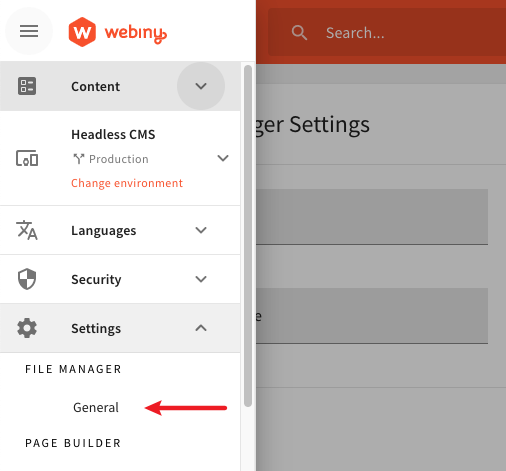Viewport: 506px width, 471px height.
Task: Click the hamburger menu icon
Action: [29, 31]
